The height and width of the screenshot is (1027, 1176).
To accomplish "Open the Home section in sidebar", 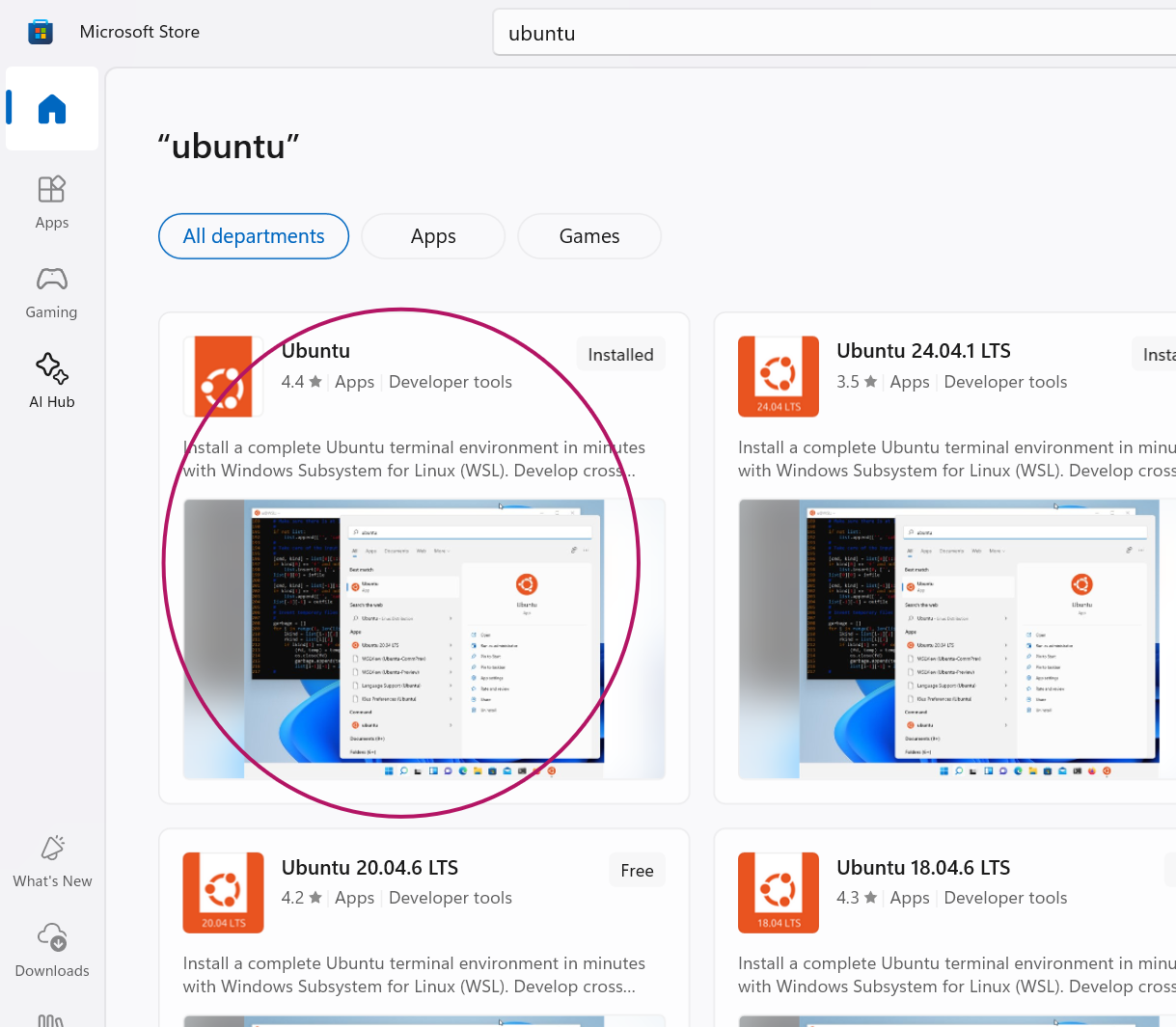I will (52, 109).
